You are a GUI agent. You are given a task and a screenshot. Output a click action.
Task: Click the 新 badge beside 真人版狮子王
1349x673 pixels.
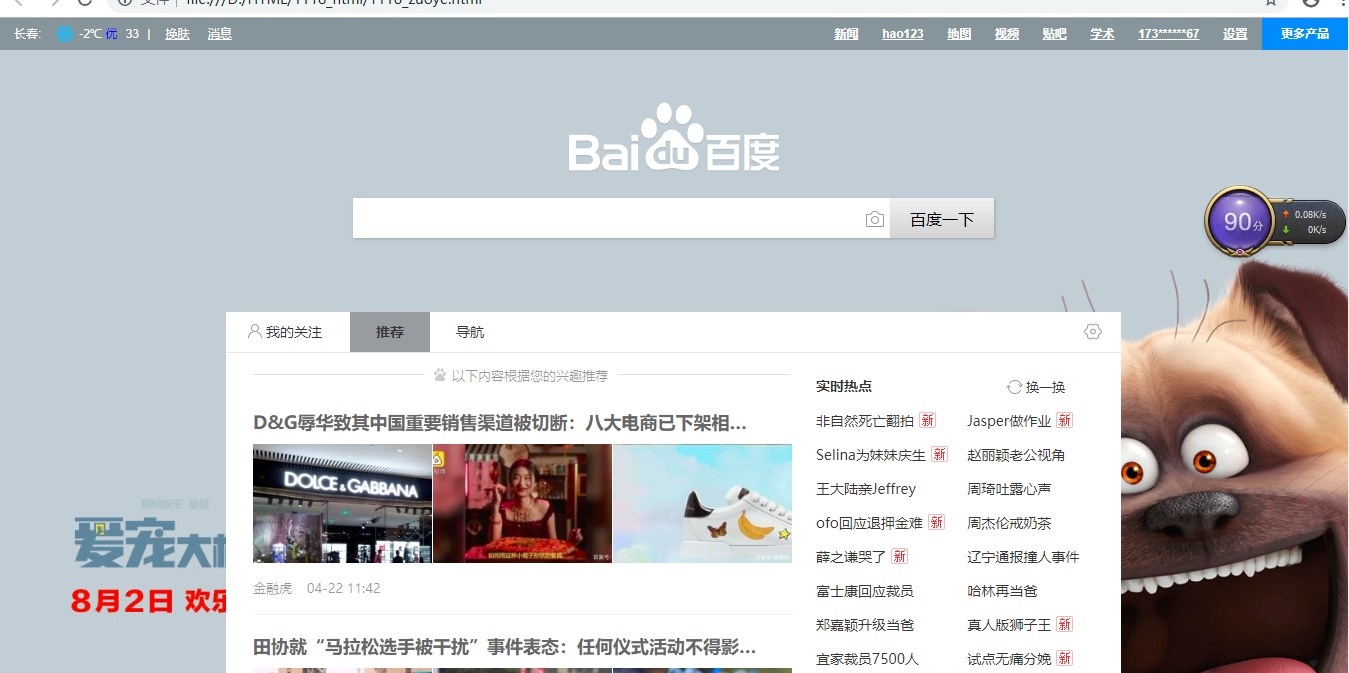pos(1064,624)
